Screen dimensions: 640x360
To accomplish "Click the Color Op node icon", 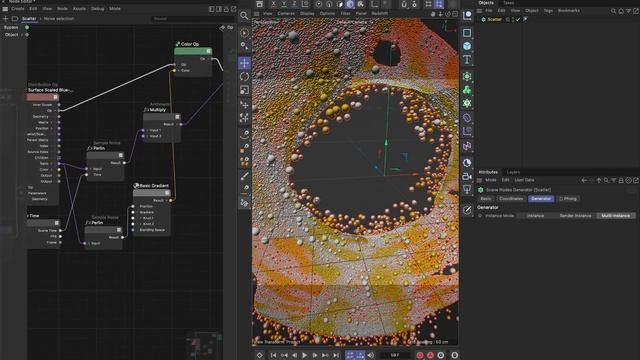I will tap(178, 44).
